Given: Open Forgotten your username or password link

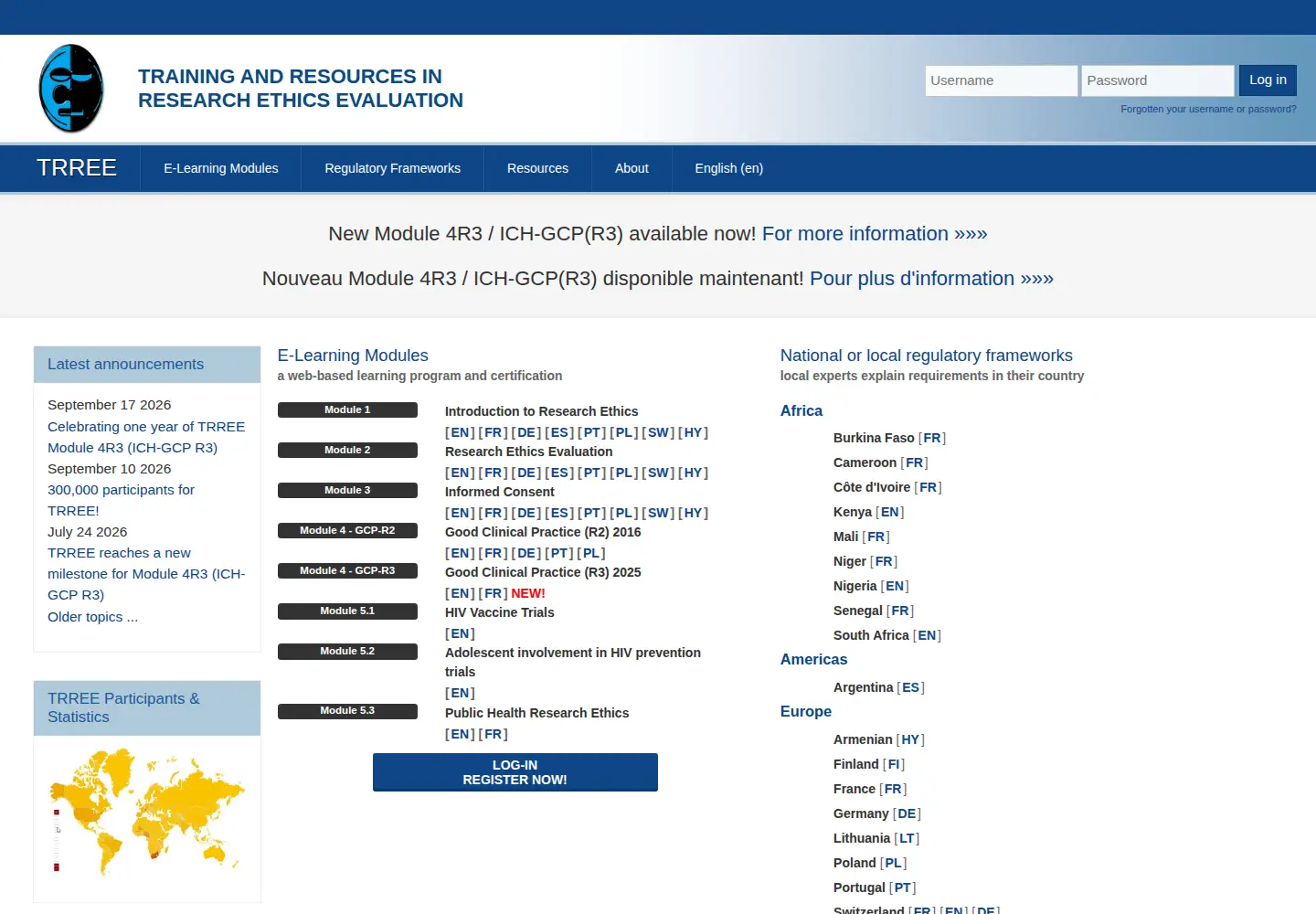Looking at the screenshot, I should pyautogui.click(x=1208, y=109).
